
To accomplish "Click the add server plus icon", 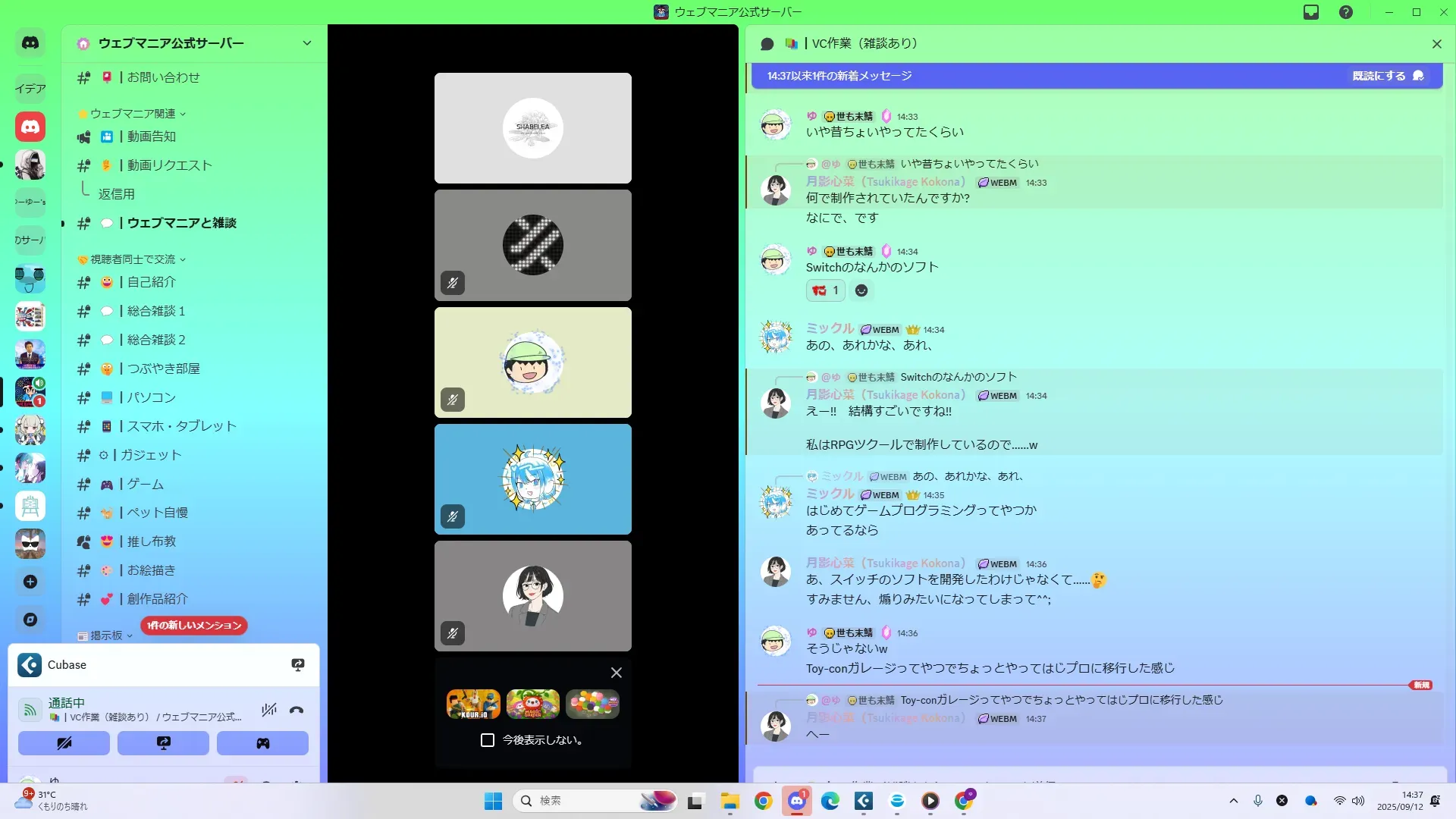I will [x=30, y=582].
